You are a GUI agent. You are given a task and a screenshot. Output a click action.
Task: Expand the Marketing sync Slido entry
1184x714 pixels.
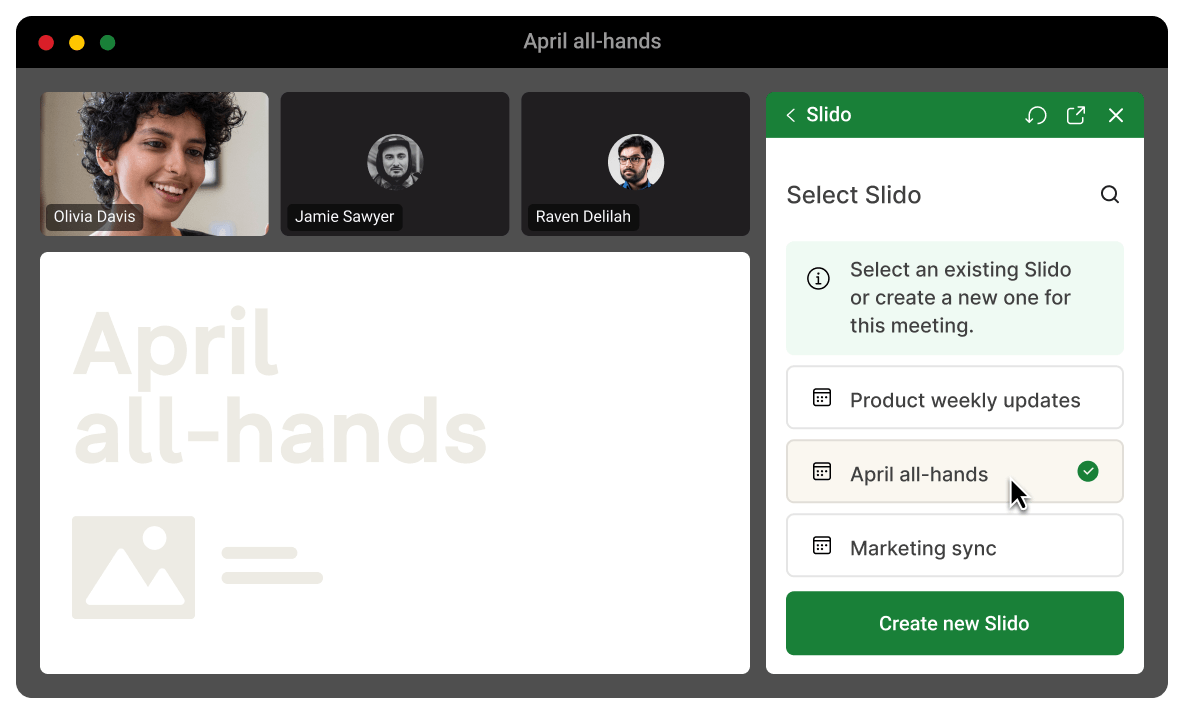954,545
